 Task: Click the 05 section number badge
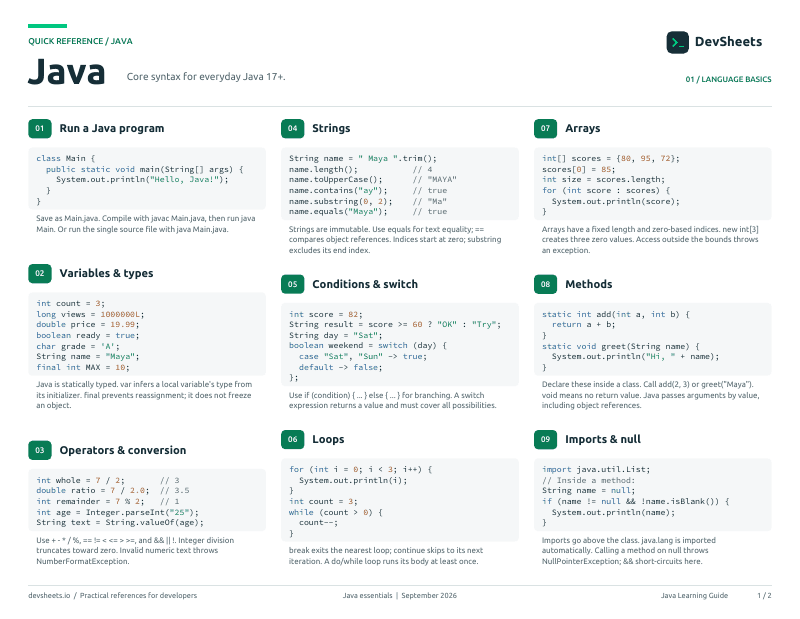click(292, 284)
